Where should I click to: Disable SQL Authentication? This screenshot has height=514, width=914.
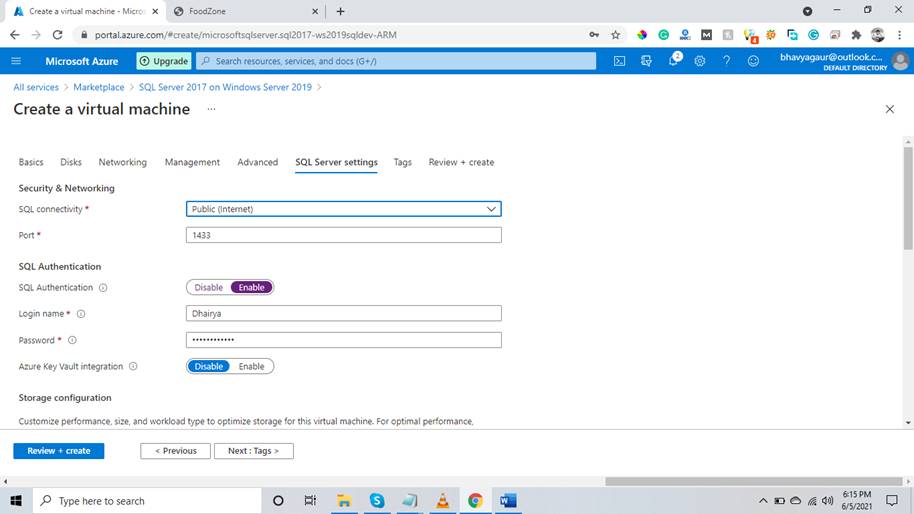point(209,287)
